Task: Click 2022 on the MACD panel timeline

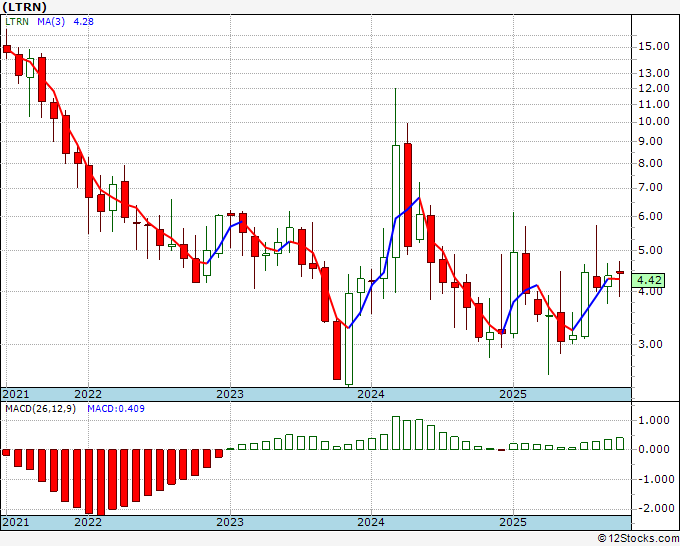Action: click(88, 522)
